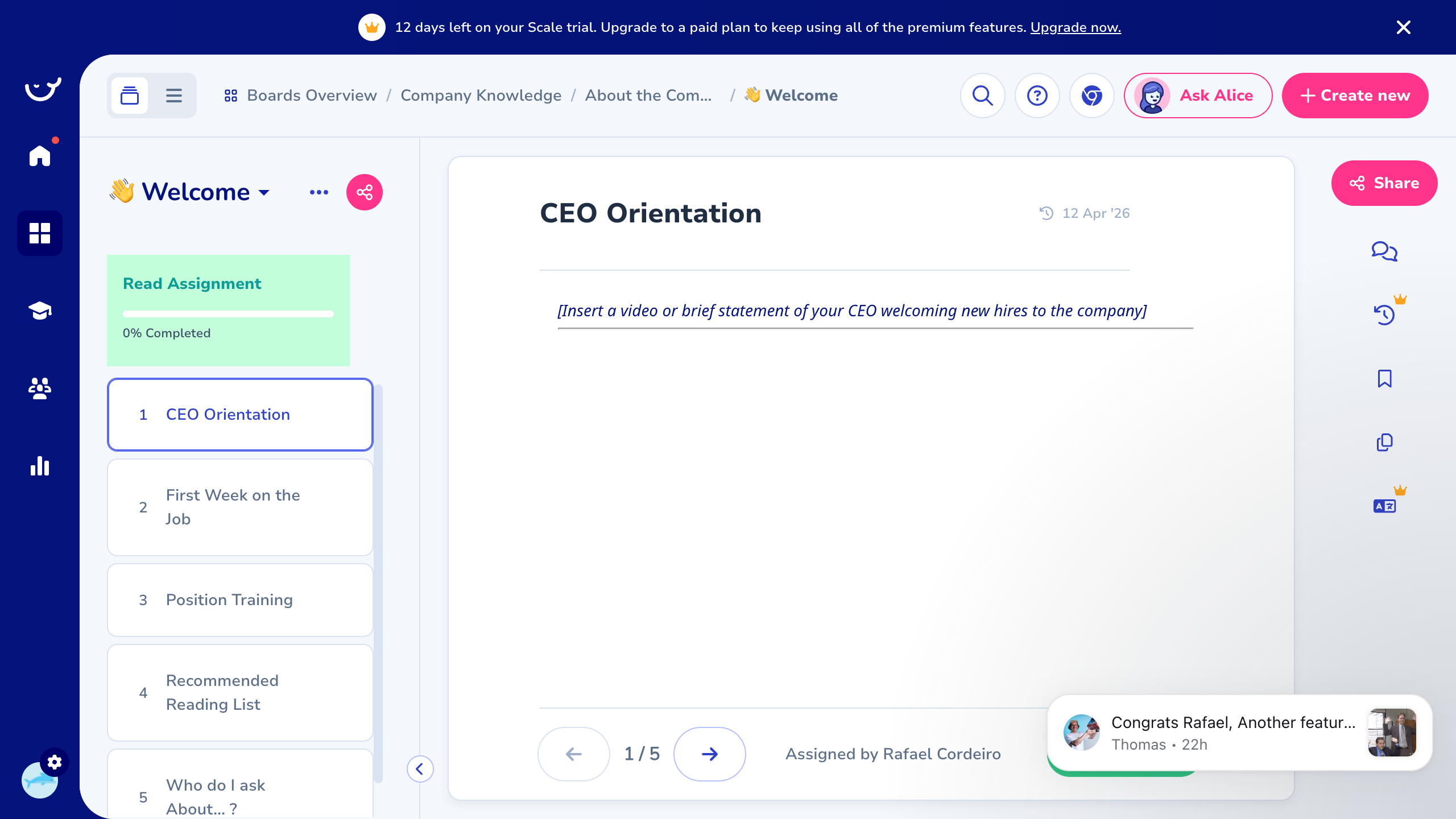Image resolution: width=1456 pixels, height=819 pixels.
Task: Open version history icon
Action: 1384,315
